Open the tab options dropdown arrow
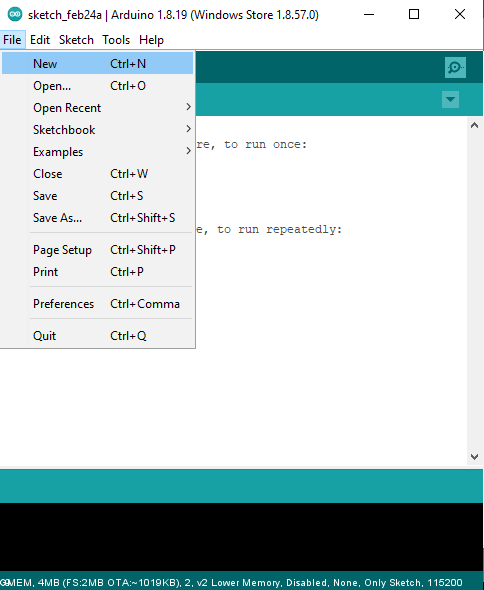 (450, 100)
